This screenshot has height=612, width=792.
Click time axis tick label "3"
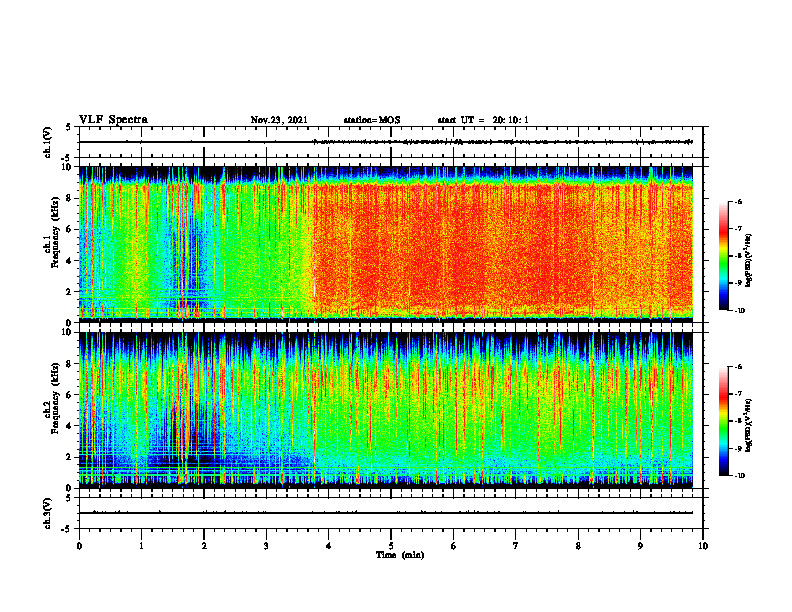266,546
